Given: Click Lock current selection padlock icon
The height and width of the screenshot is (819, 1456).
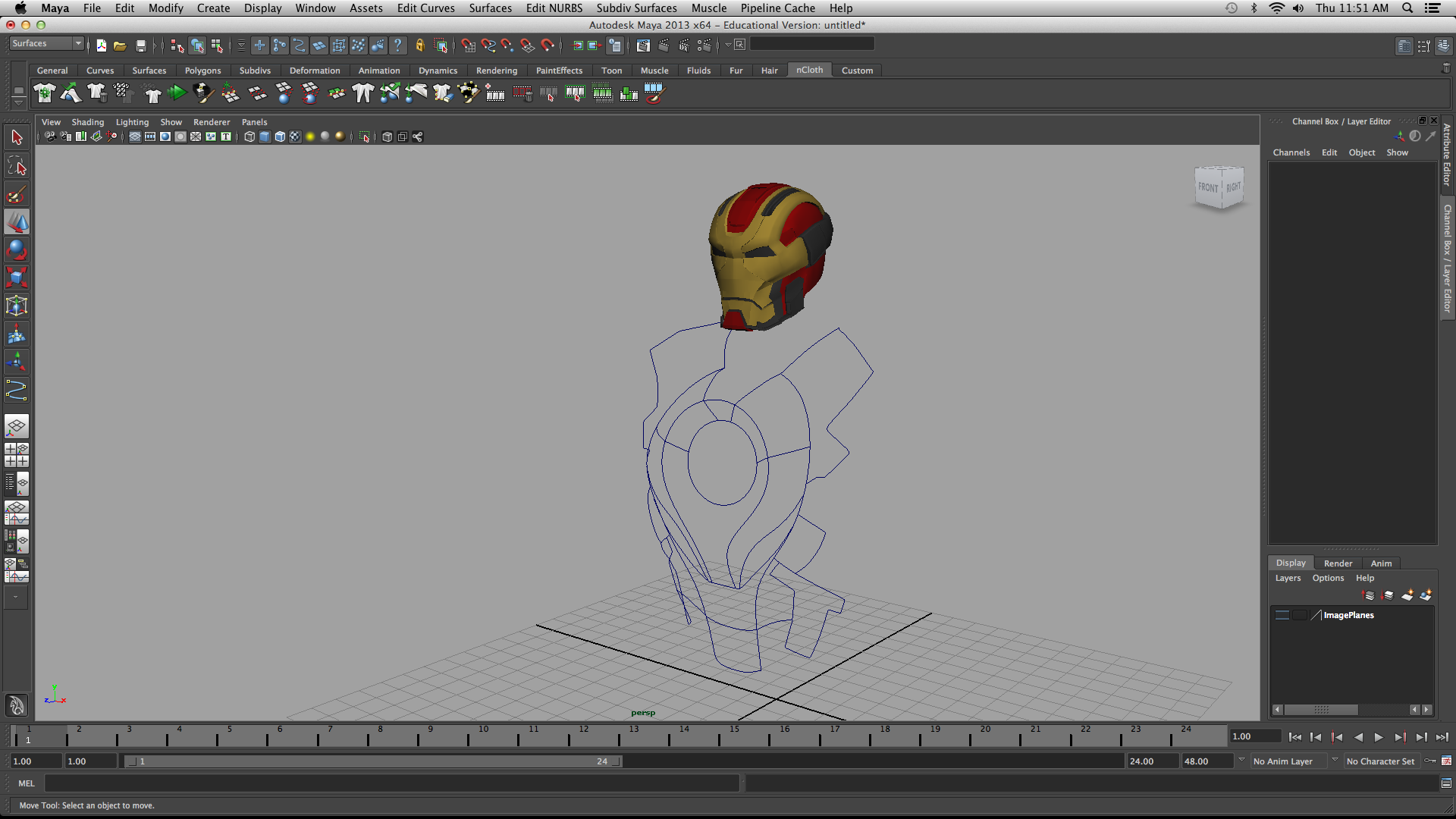Looking at the screenshot, I should 420,45.
